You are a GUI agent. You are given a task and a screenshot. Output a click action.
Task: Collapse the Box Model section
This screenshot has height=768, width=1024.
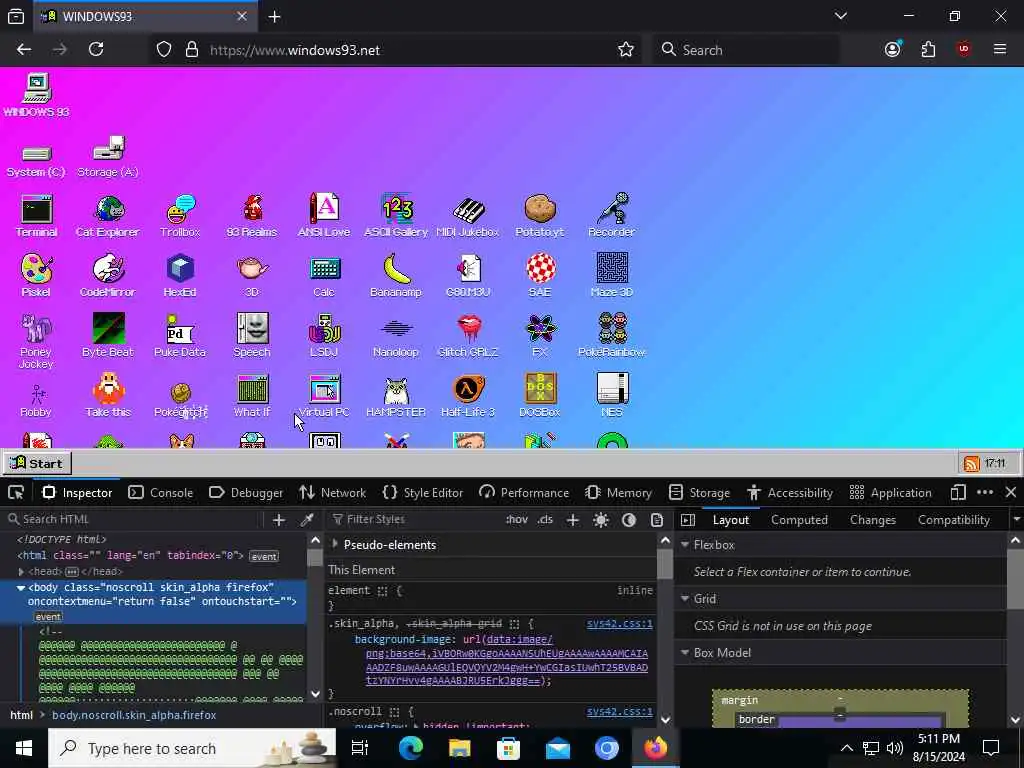point(685,652)
